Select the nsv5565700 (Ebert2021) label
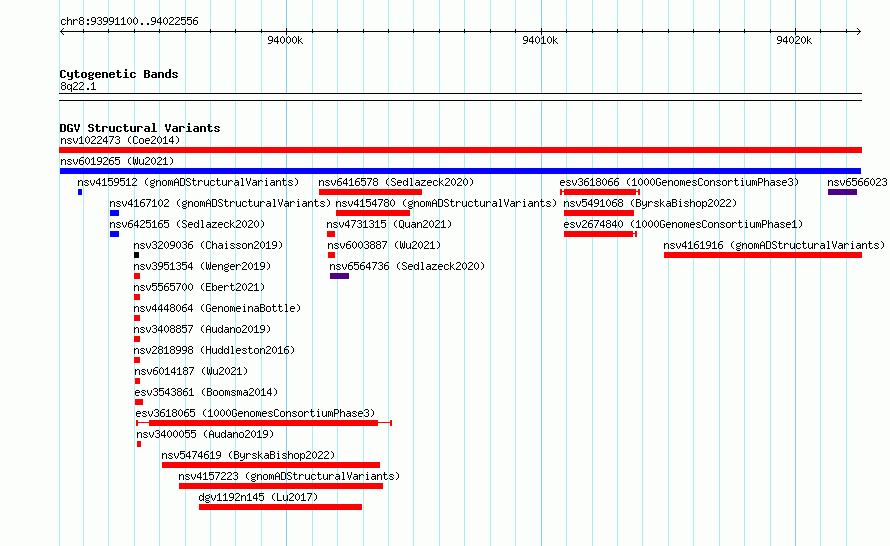 199,287
